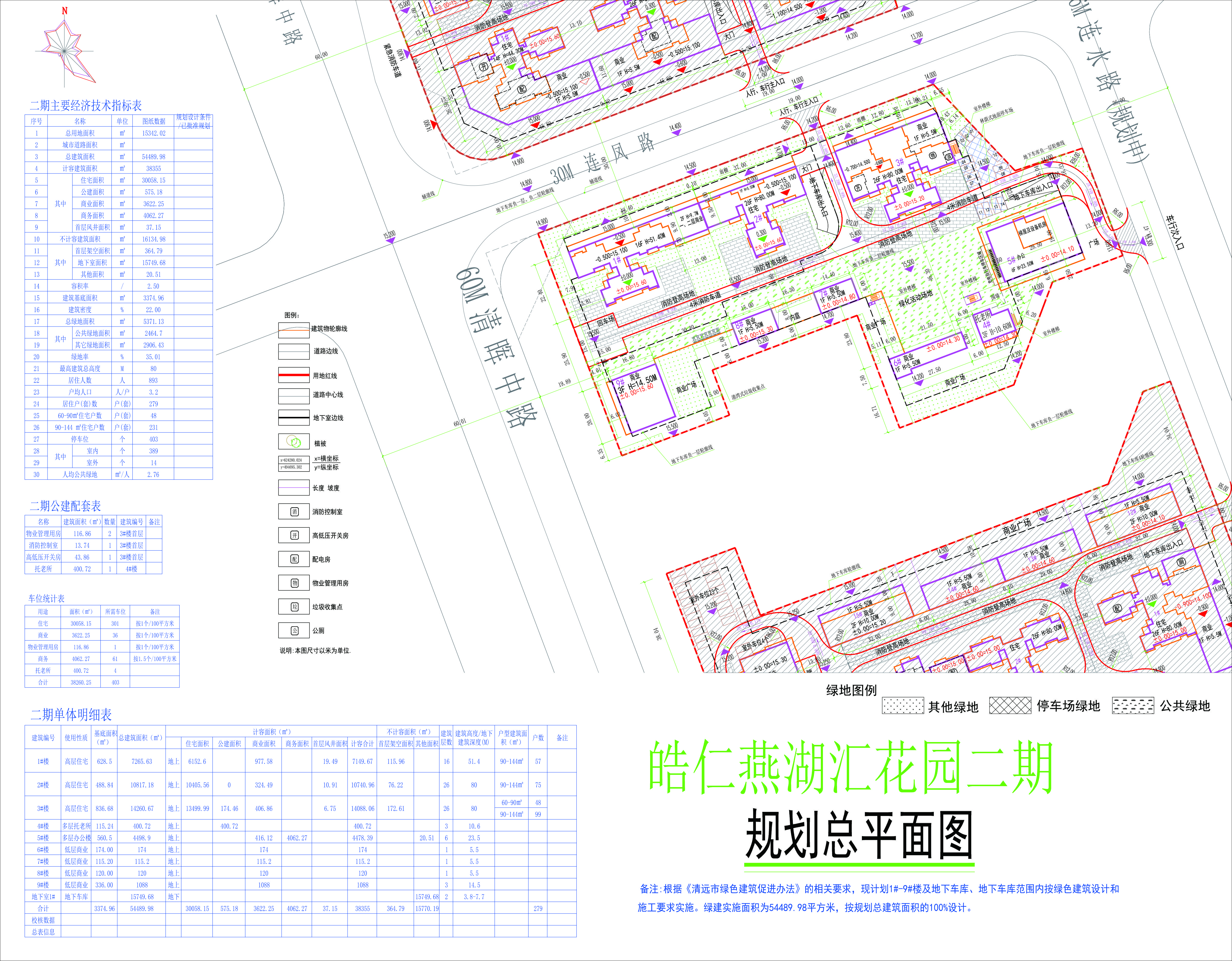Click the 车位统计表 table title
Viewport: 1232px width, 961px height.
click(46, 598)
